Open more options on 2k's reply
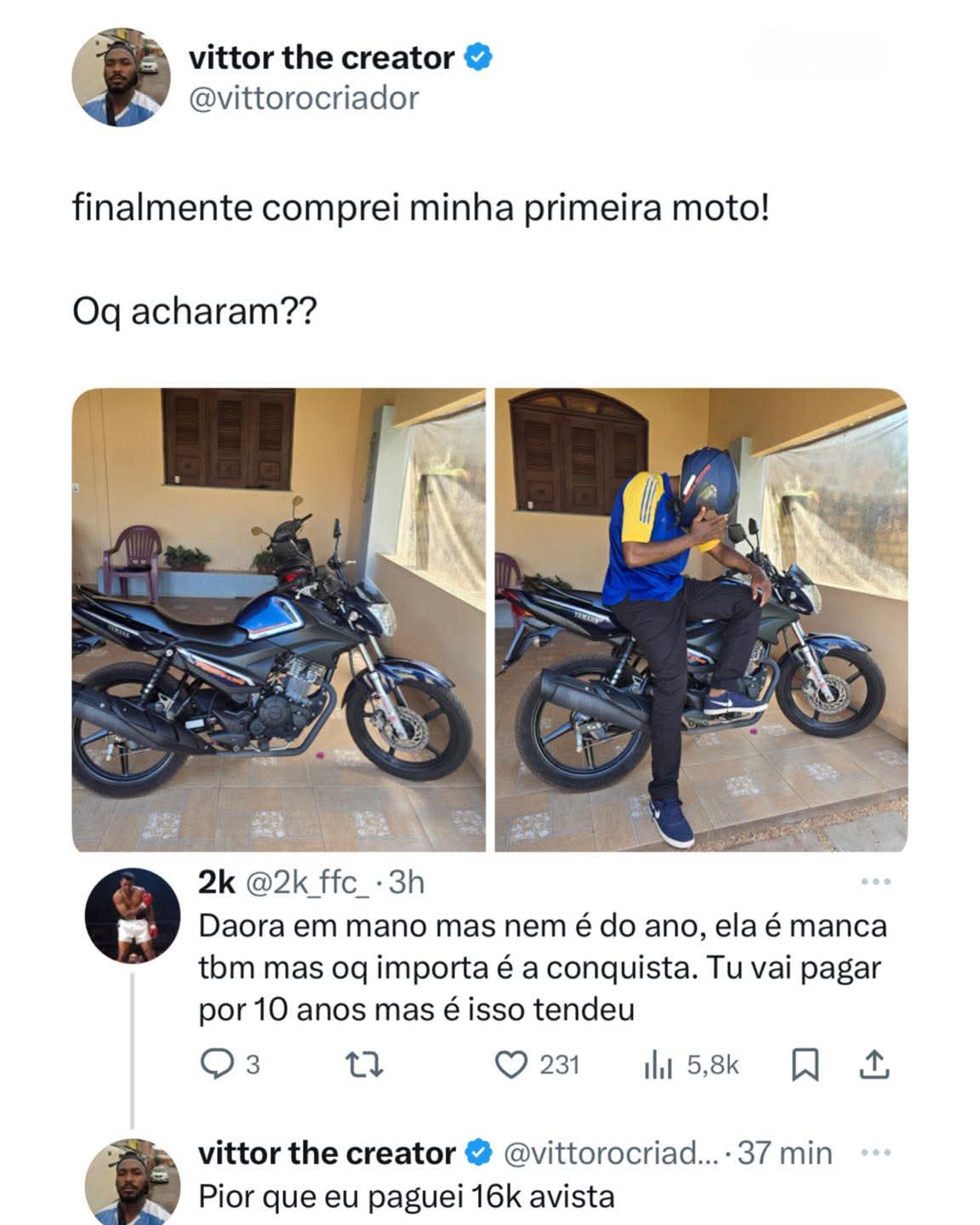The height and width of the screenshot is (1225, 980). pyautogui.click(x=875, y=882)
